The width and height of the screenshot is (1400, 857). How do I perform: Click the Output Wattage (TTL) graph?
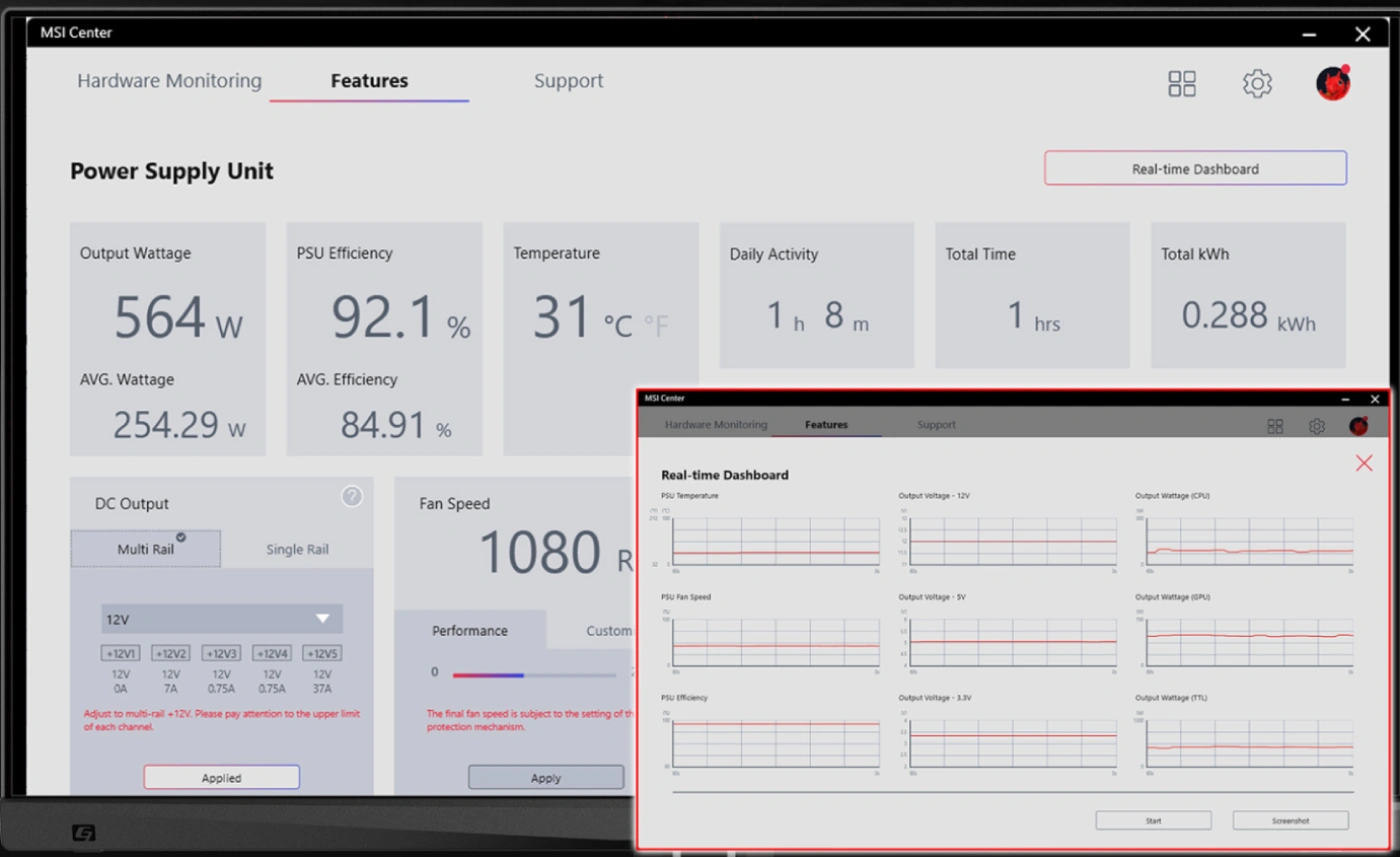[1250, 743]
